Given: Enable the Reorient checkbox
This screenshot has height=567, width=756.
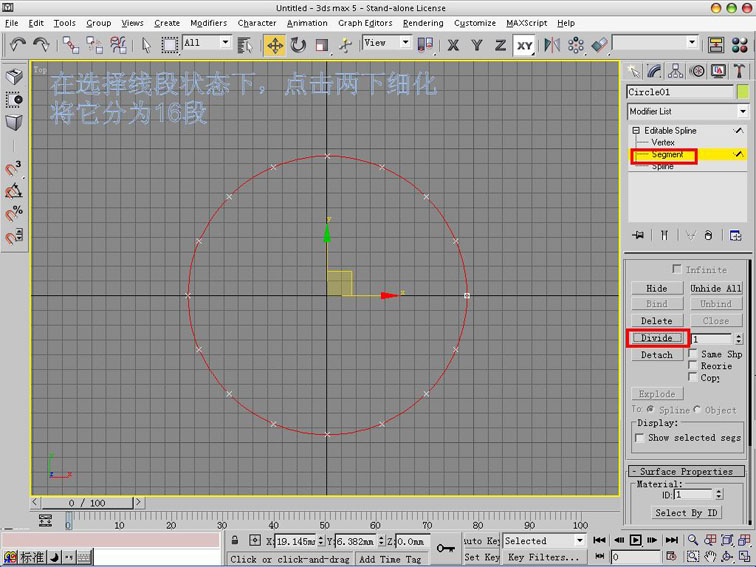Looking at the screenshot, I should [x=693, y=364].
